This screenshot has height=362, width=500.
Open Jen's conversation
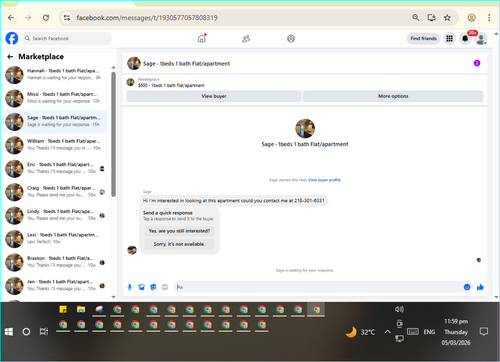click(55, 286)
